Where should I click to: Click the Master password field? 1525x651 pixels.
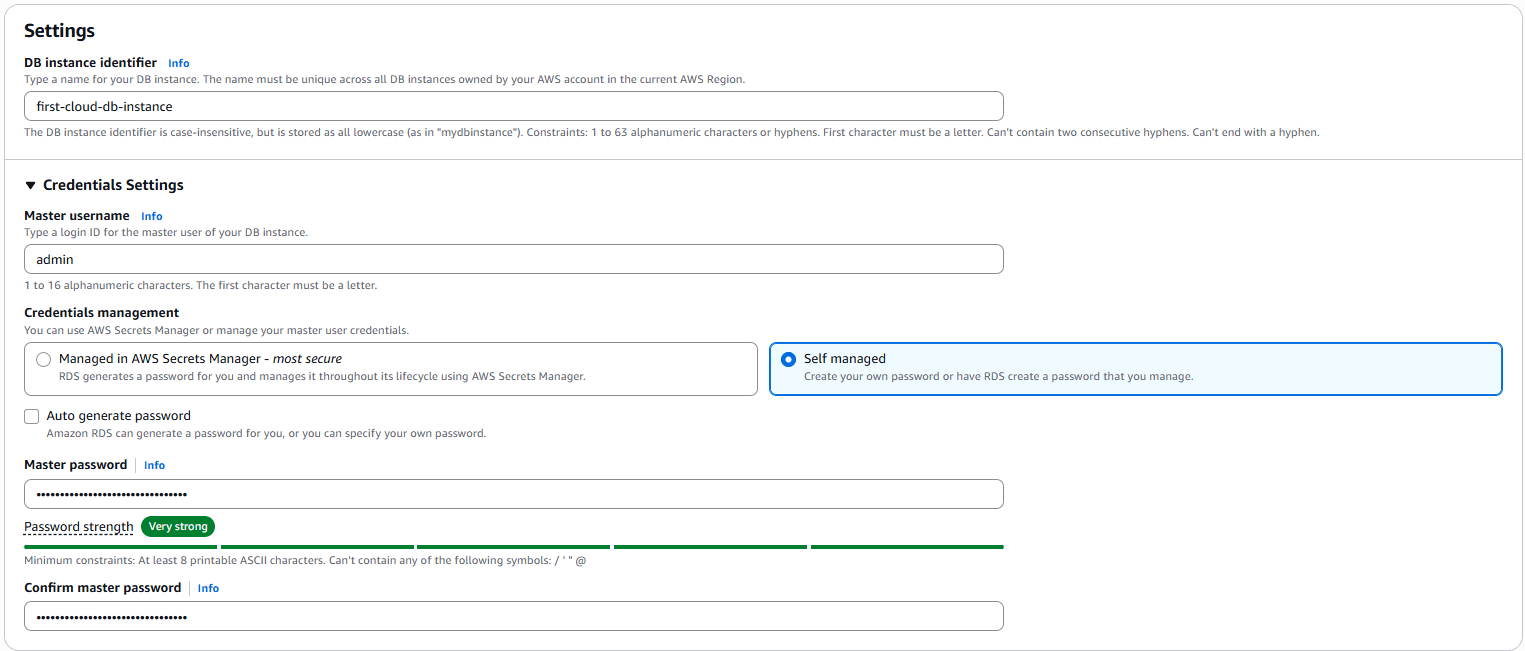513,493
